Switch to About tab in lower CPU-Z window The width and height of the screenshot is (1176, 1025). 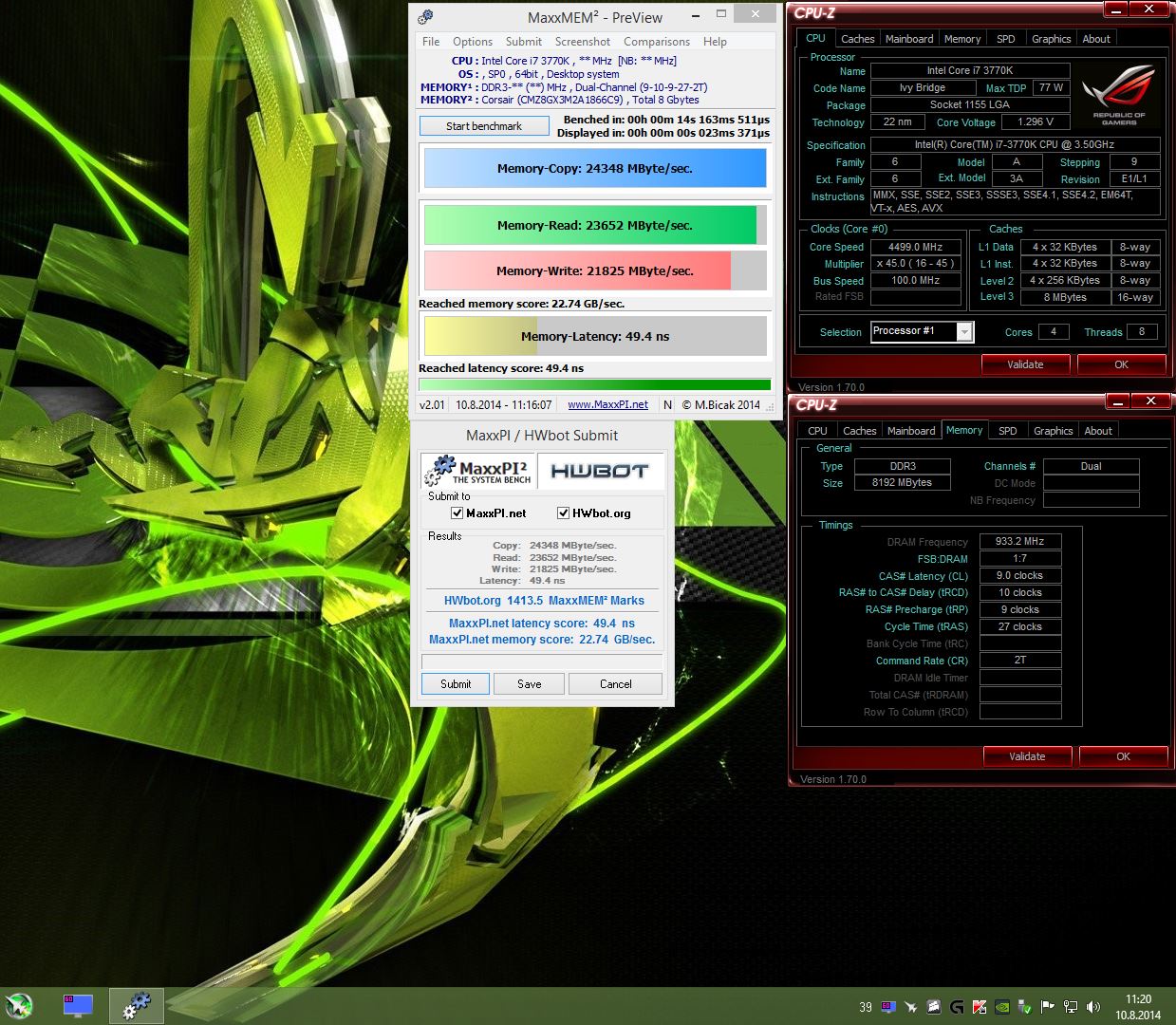pyautogui.click(x=1098, y=431)
